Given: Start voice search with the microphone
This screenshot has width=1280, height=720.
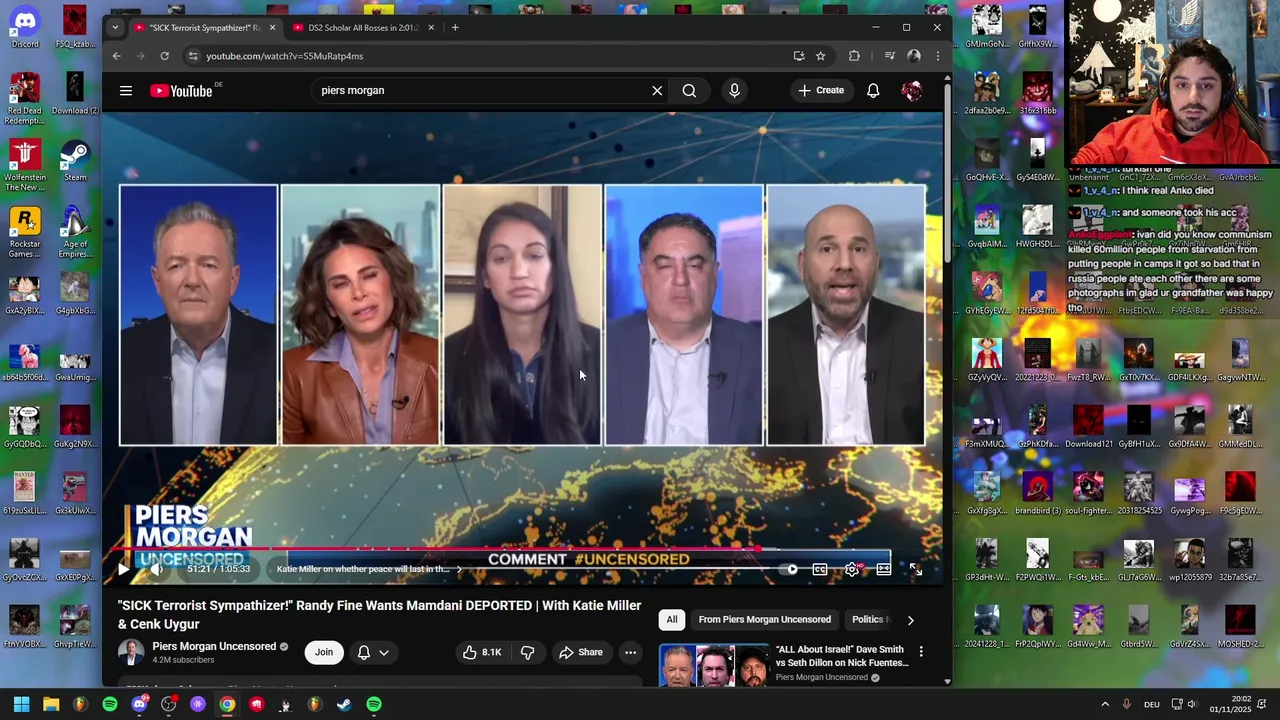Looking at the screenshot, I should [734, 91].
